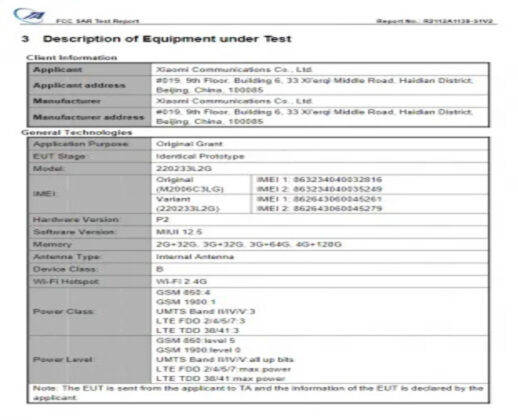
Task: Select the 'FCC SAR Test Report' header text
Action: point(98,21)
